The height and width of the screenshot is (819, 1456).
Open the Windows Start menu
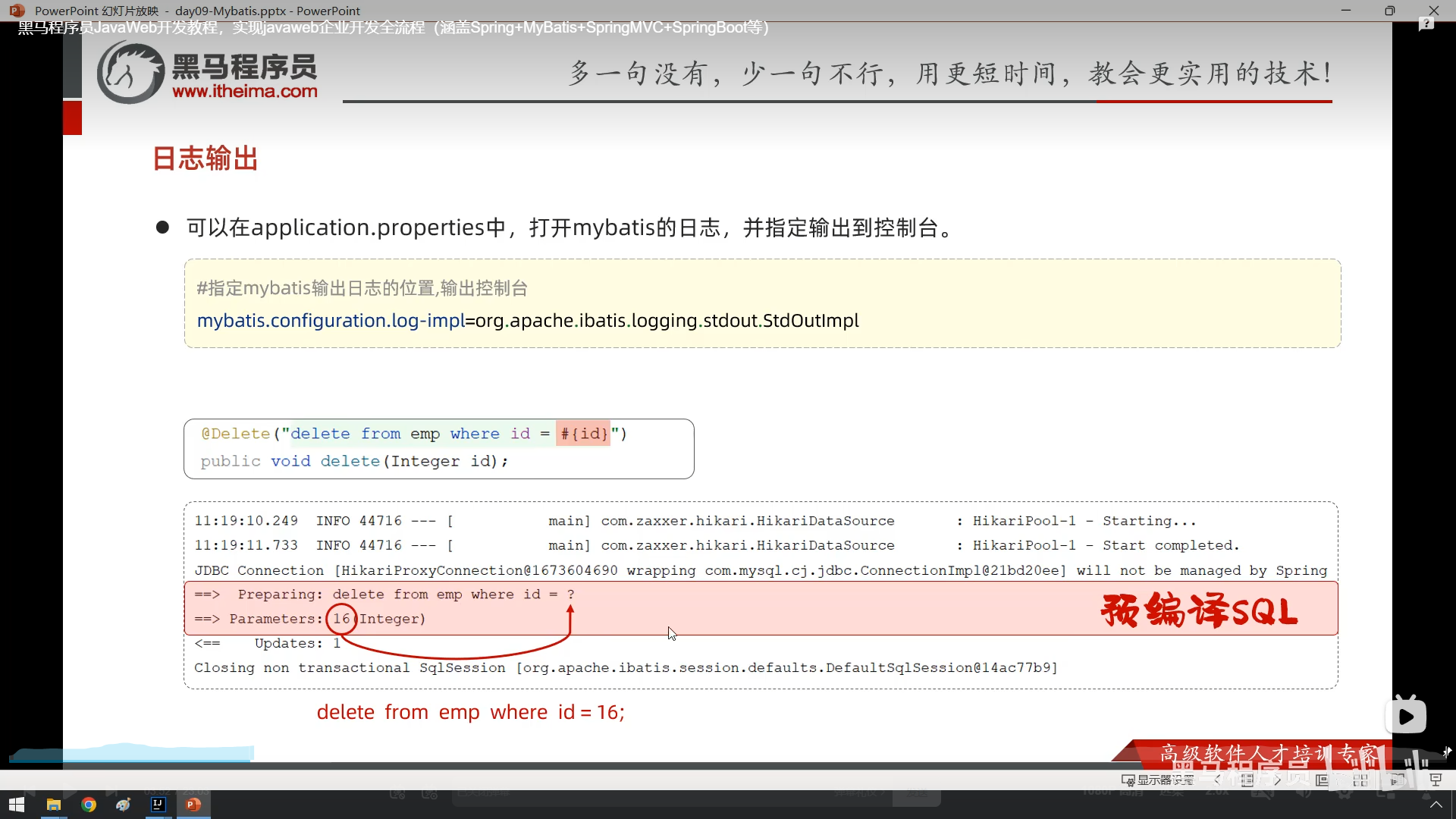[17, 805]
